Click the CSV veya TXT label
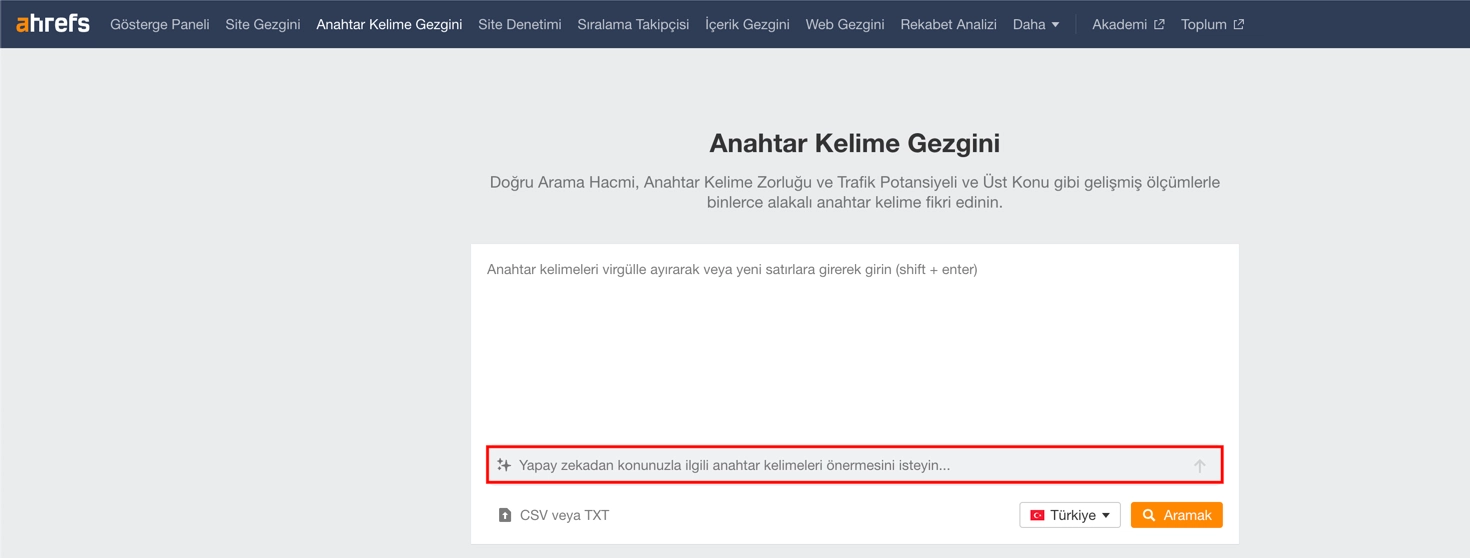1470x558 pixels. click(x=564, y=515)
